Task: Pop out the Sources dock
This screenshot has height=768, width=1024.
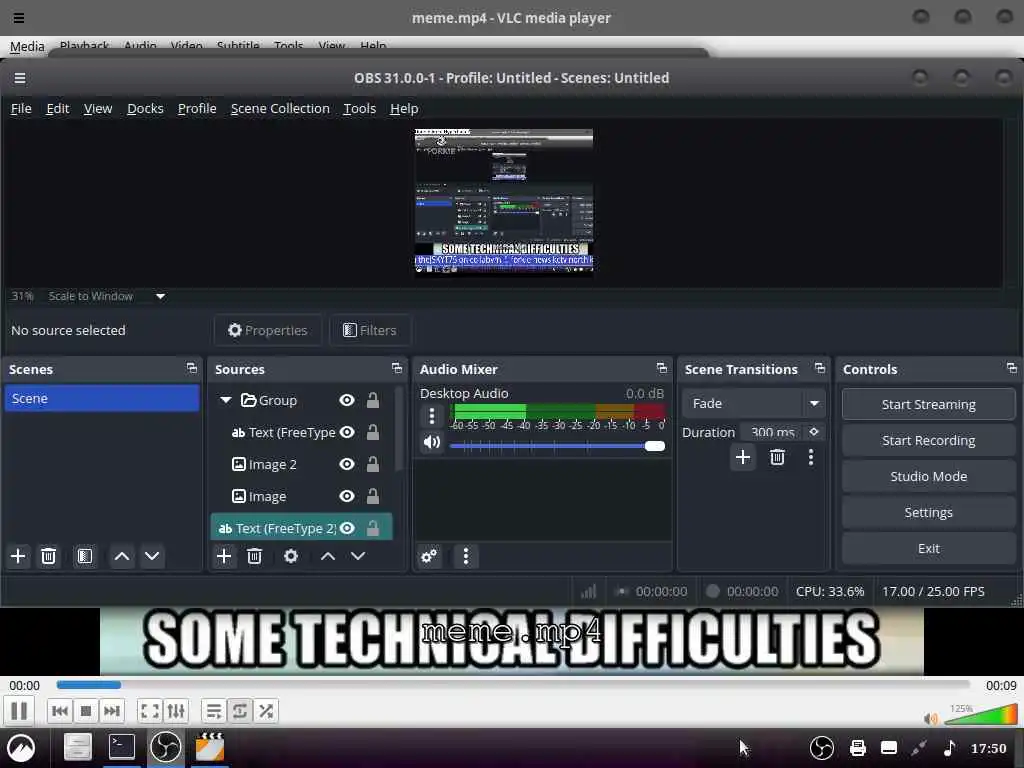Action: [x=396, y=369]
